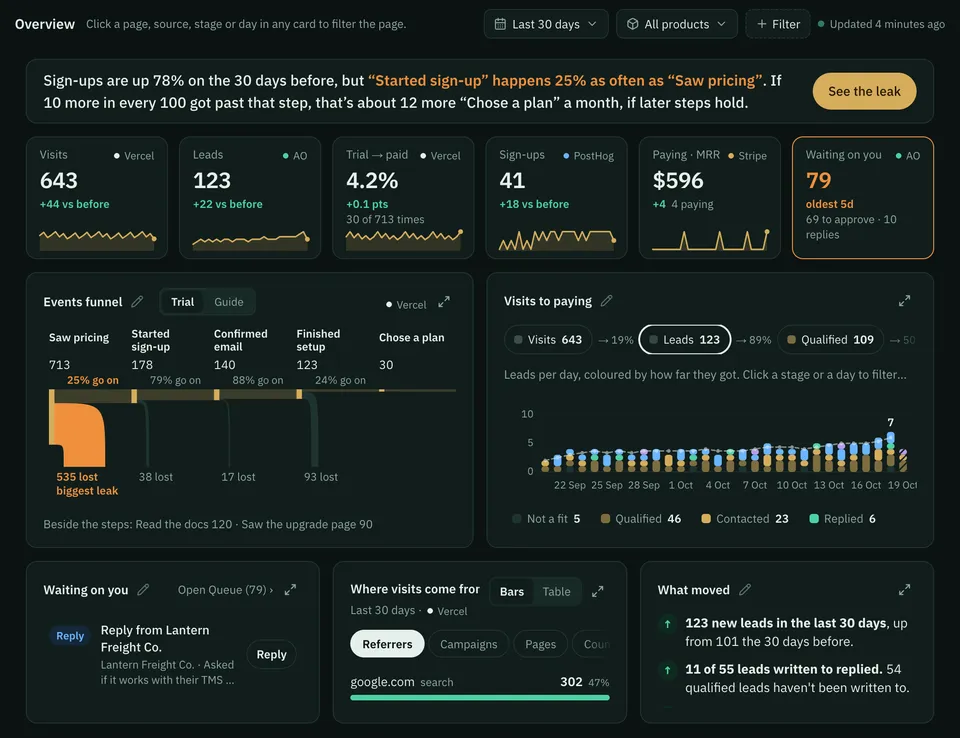
Task: Select the Campaigns tab
Action: (468, 644)
